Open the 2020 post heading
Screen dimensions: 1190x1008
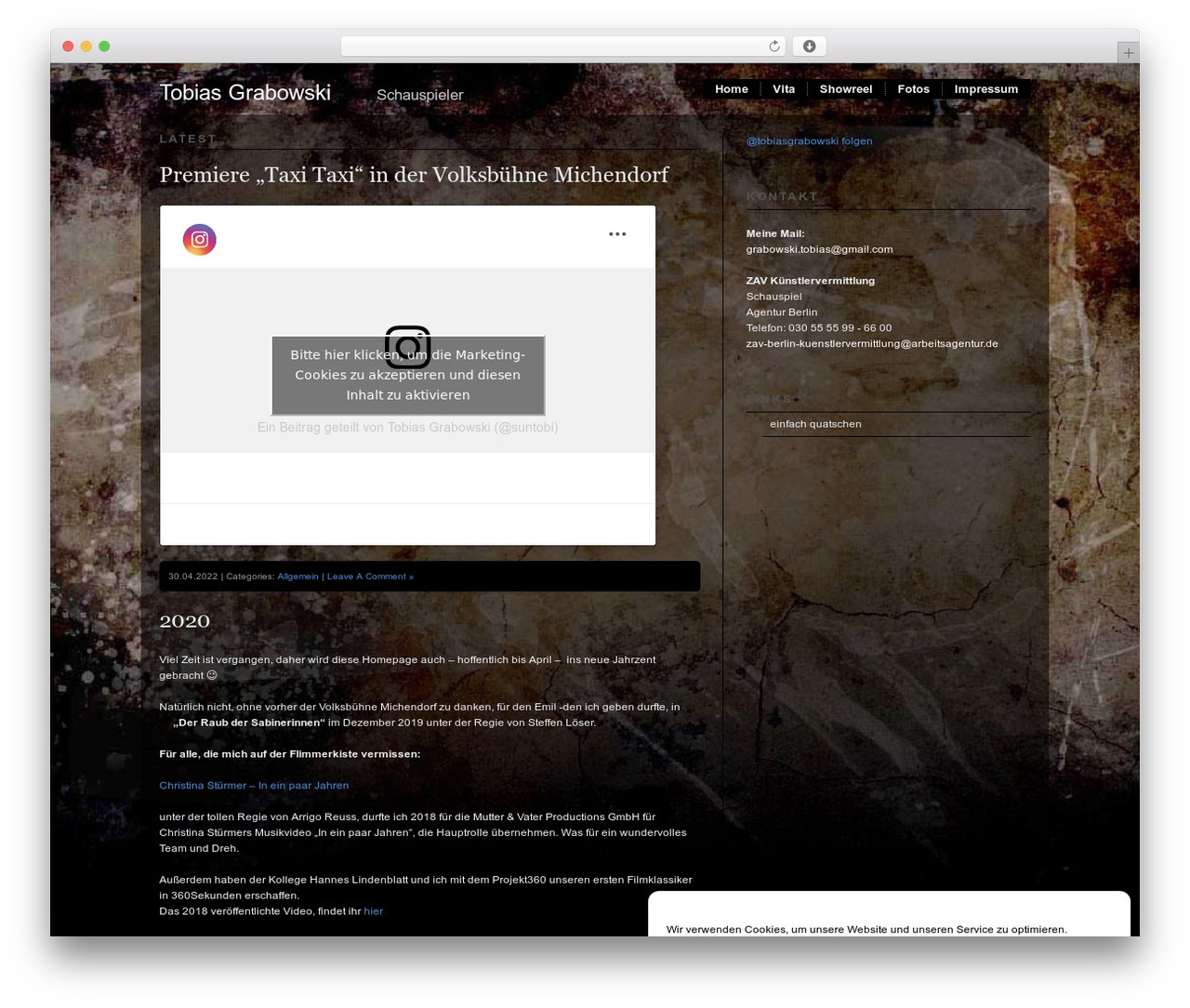[185, 621]
